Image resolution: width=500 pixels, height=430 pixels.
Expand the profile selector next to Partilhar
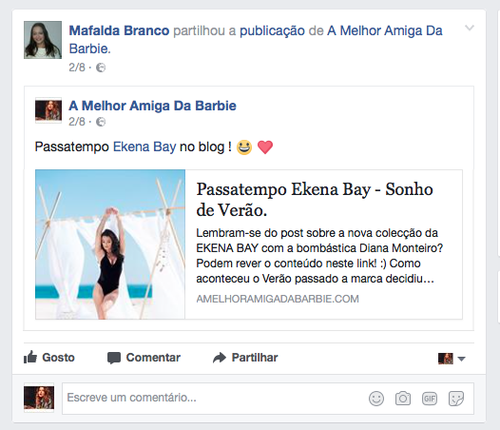click(x=451, y=359)
